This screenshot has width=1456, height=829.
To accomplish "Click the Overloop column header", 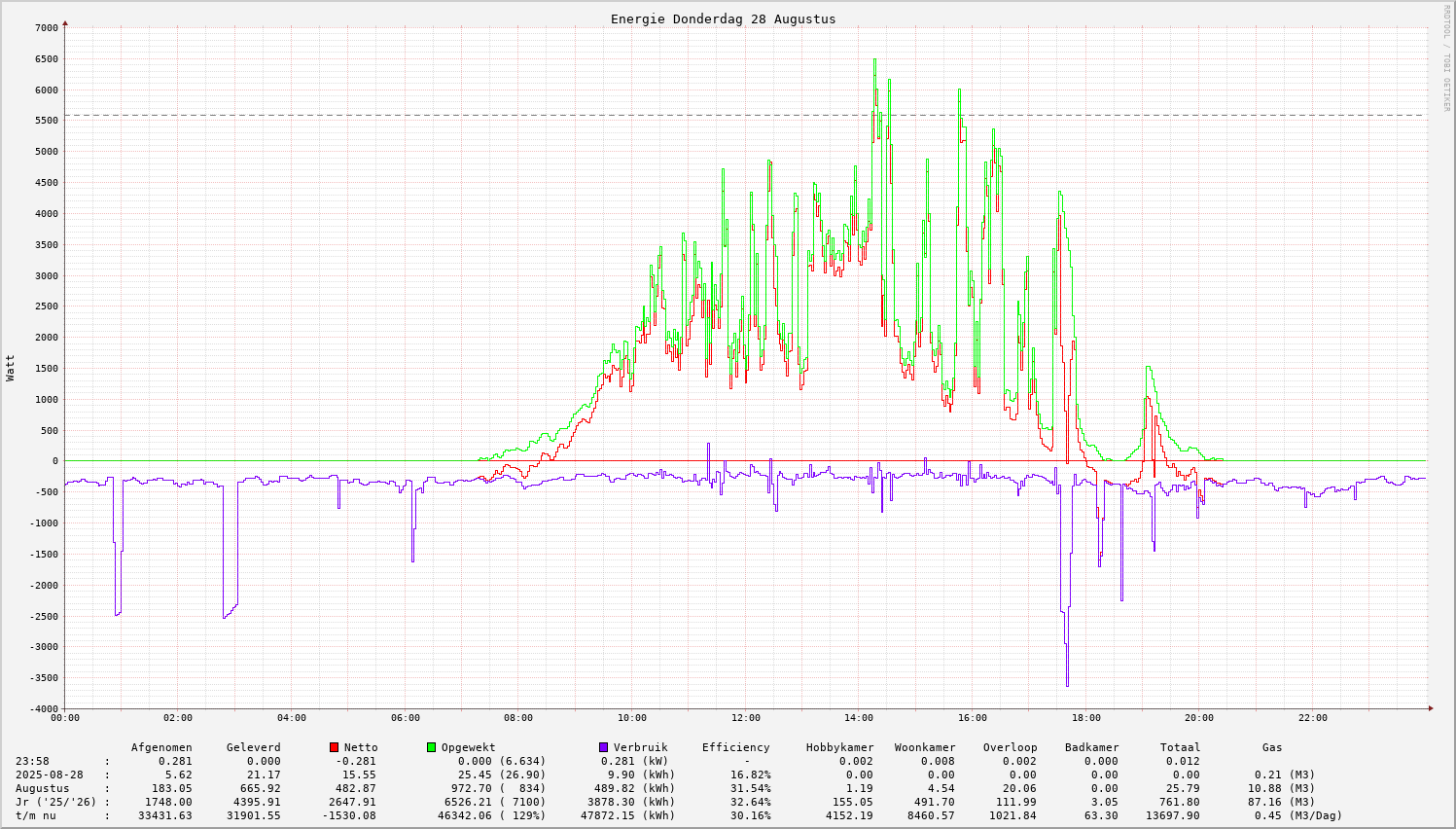I will tap(1010, 747).
